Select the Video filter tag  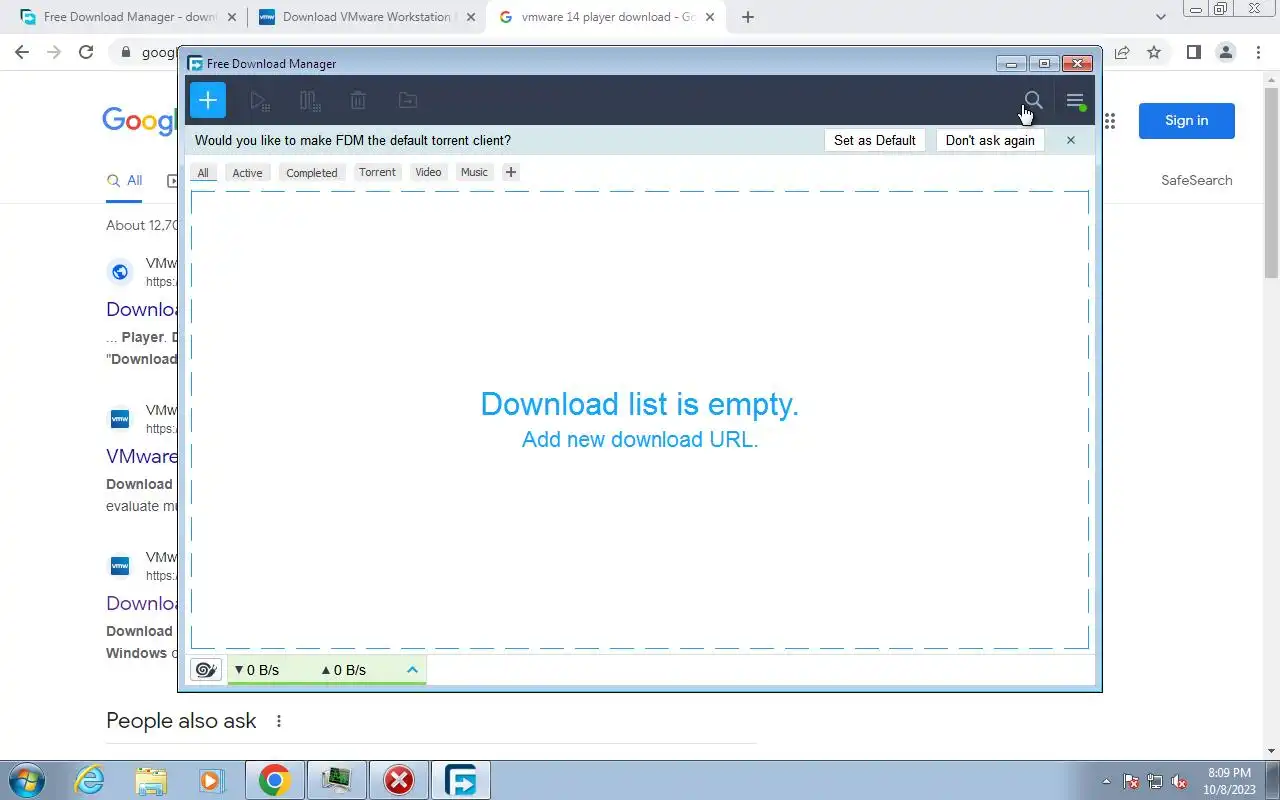(428, 172)
